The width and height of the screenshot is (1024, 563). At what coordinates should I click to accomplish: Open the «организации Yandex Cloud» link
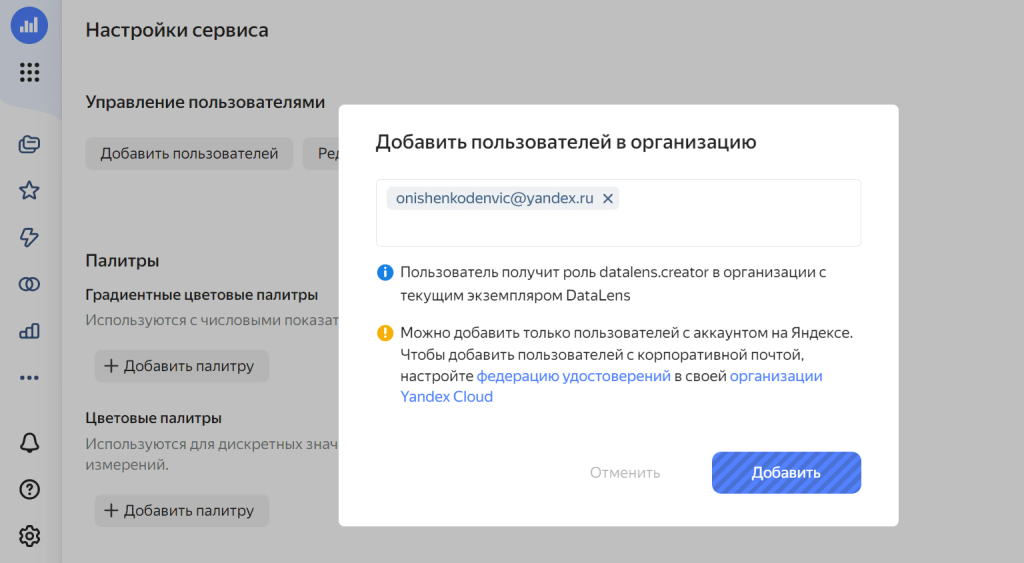point(776,376)
